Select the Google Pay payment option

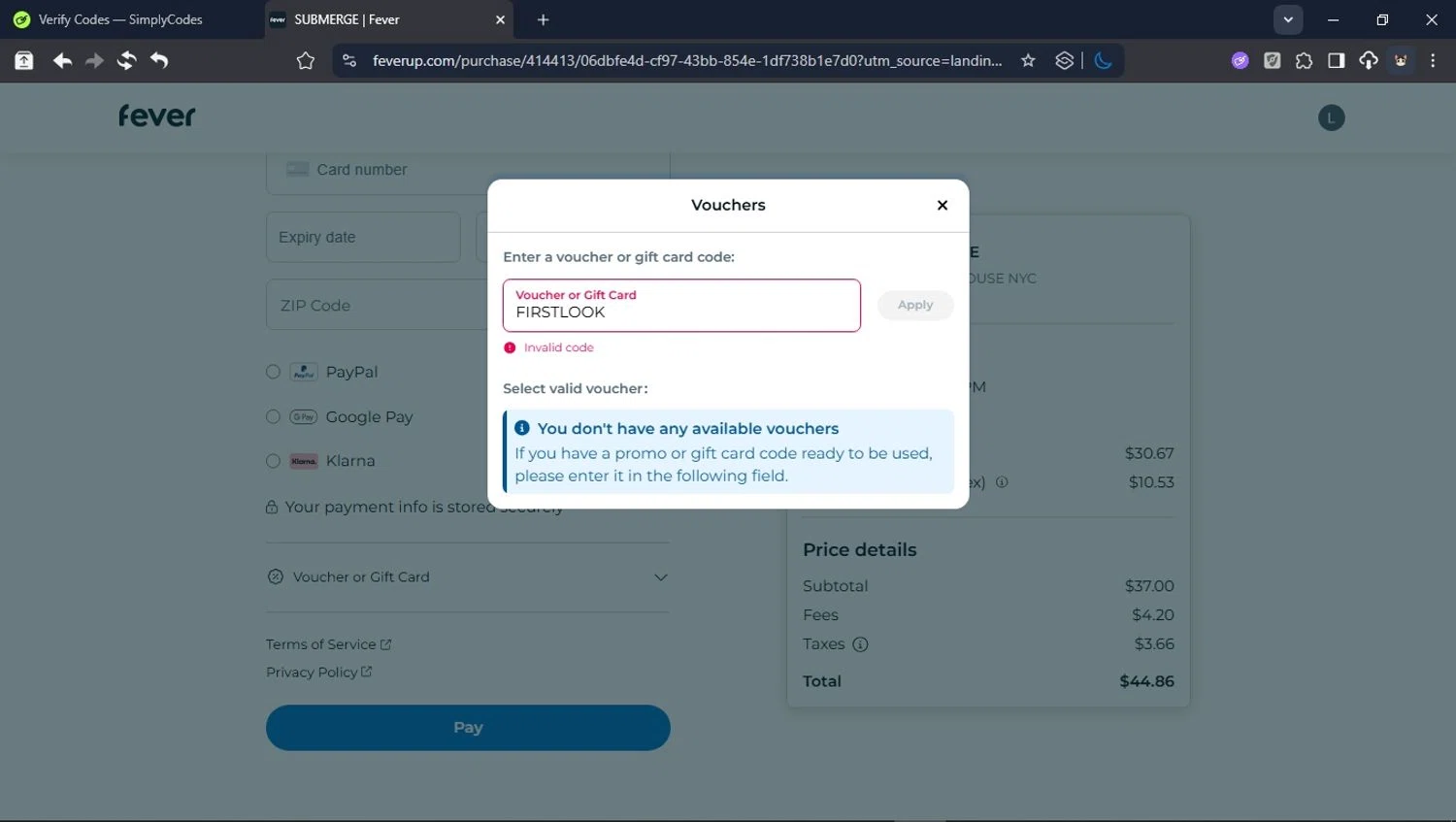(273, 416)
